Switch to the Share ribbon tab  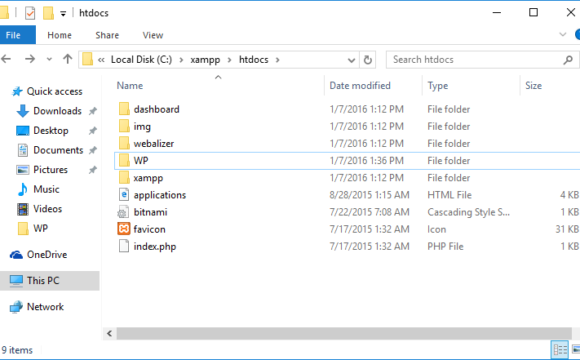[x=107, y=35]
